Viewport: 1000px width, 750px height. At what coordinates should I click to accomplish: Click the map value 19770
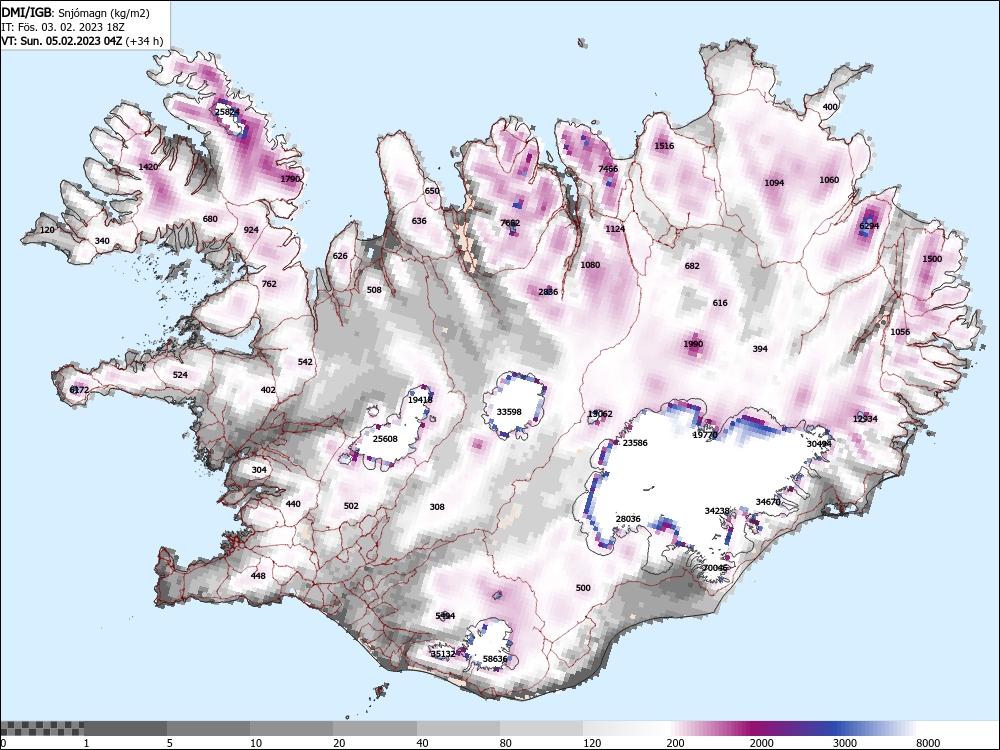(705, 436)
